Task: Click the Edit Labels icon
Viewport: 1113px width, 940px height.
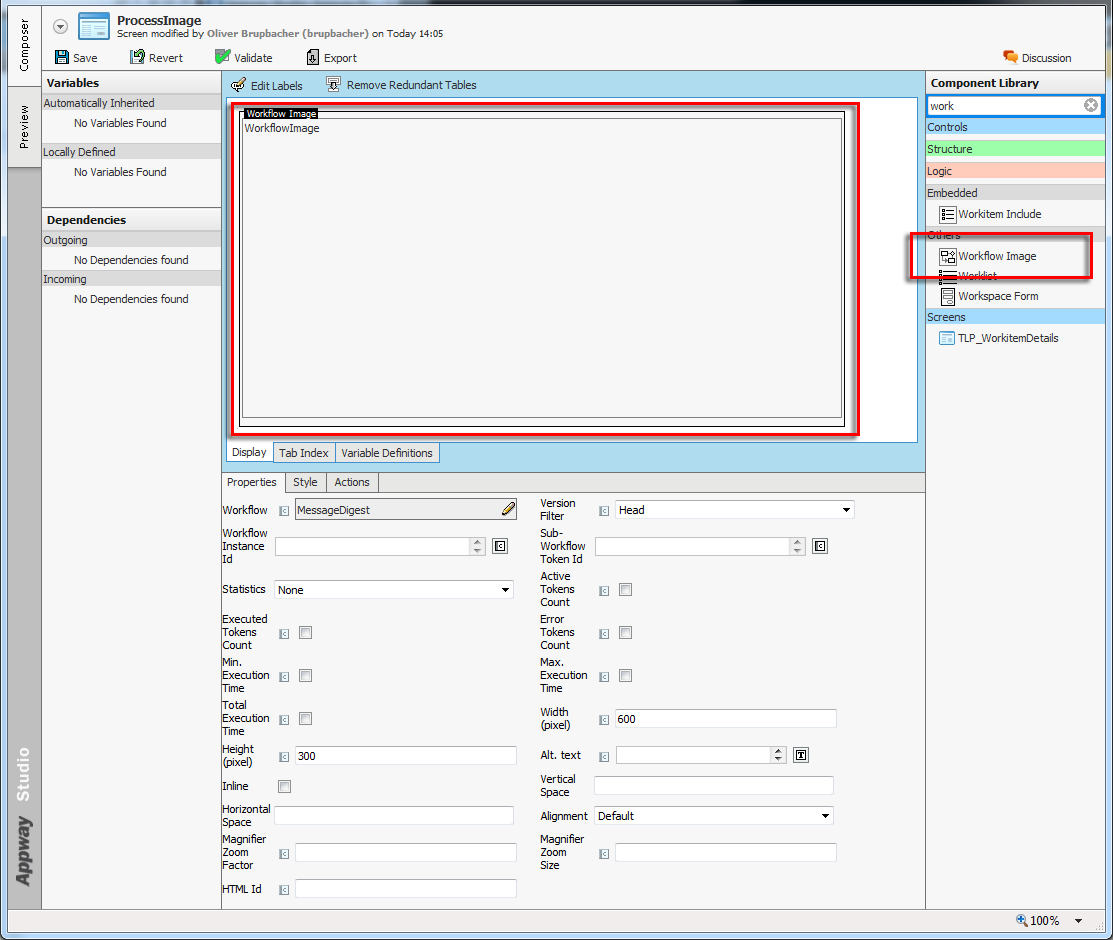Action: [x=238, y=85]
